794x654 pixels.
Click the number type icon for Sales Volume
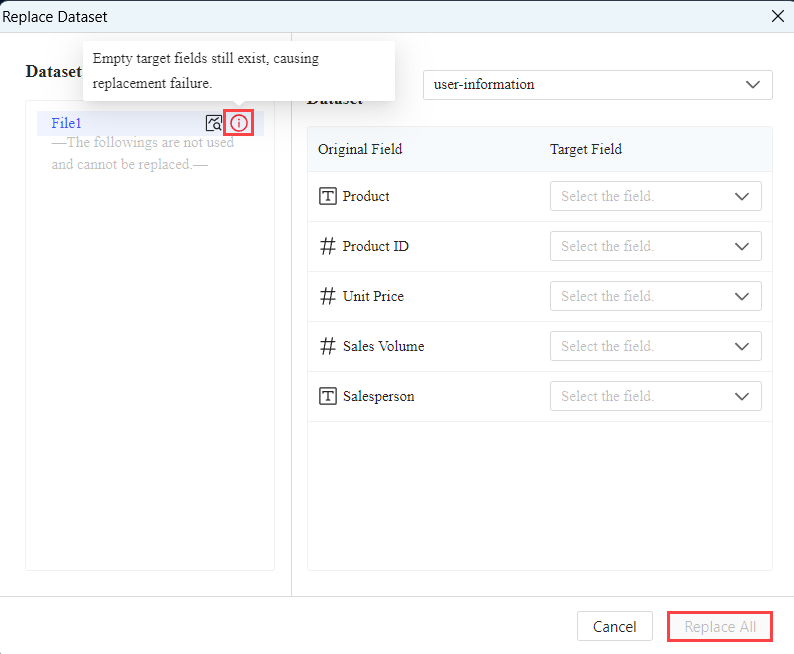tap(328, 346)
